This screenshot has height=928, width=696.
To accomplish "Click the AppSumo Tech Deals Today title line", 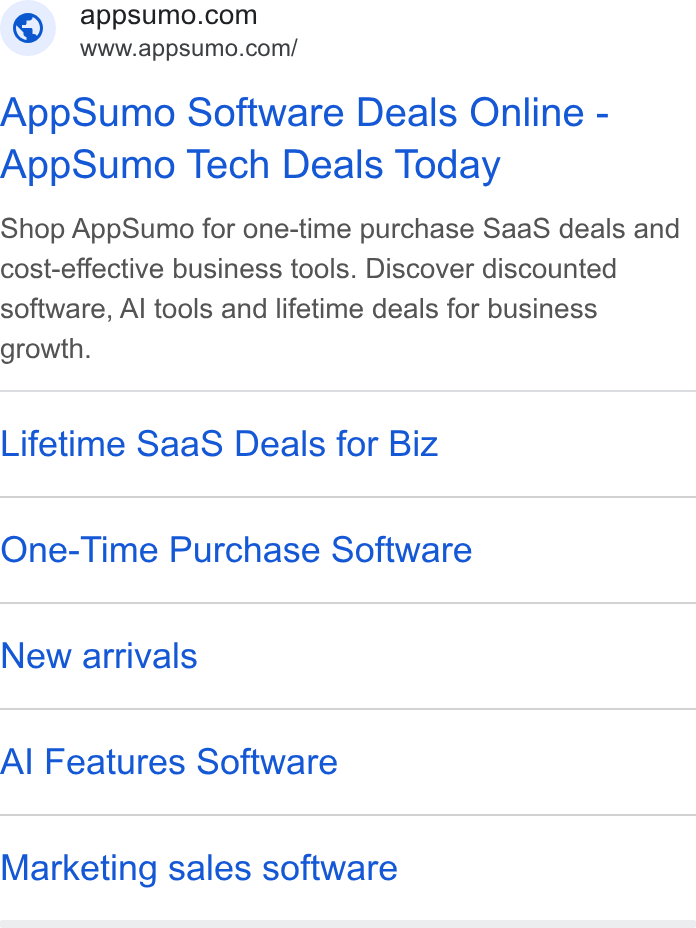I will [250, 165].
